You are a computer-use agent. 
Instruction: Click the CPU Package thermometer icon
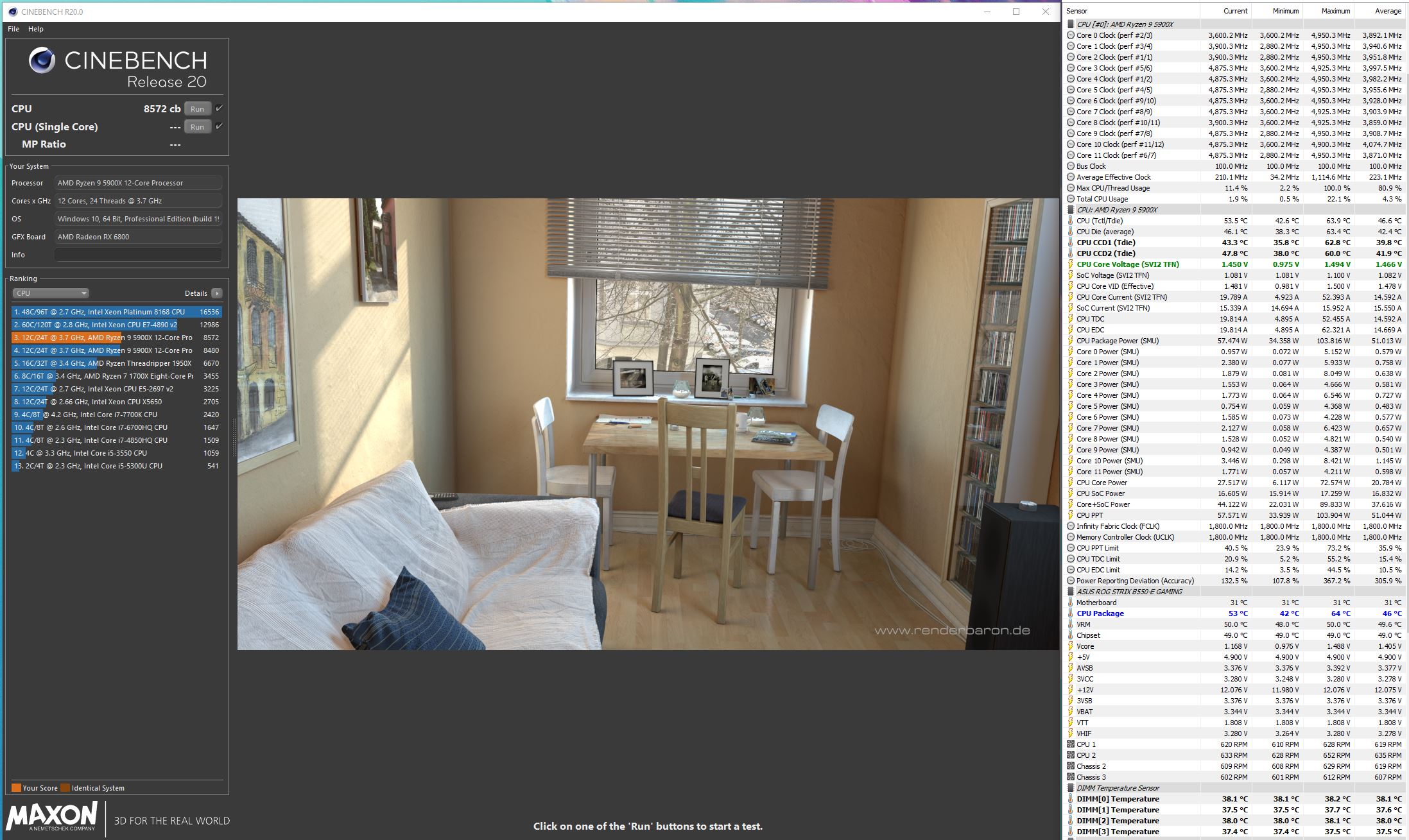tap(1070, 613)
